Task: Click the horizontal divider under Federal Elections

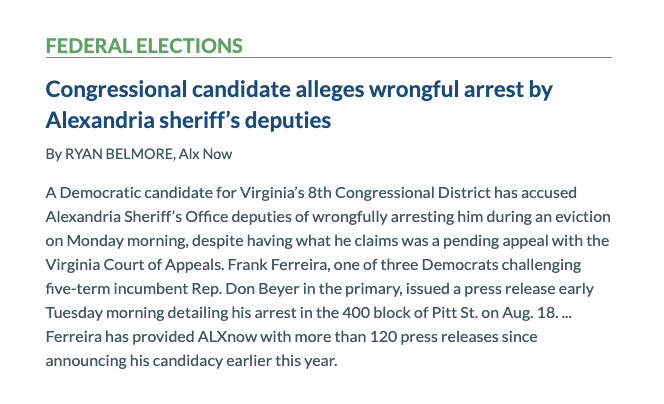Action: (x=330, y=58)
